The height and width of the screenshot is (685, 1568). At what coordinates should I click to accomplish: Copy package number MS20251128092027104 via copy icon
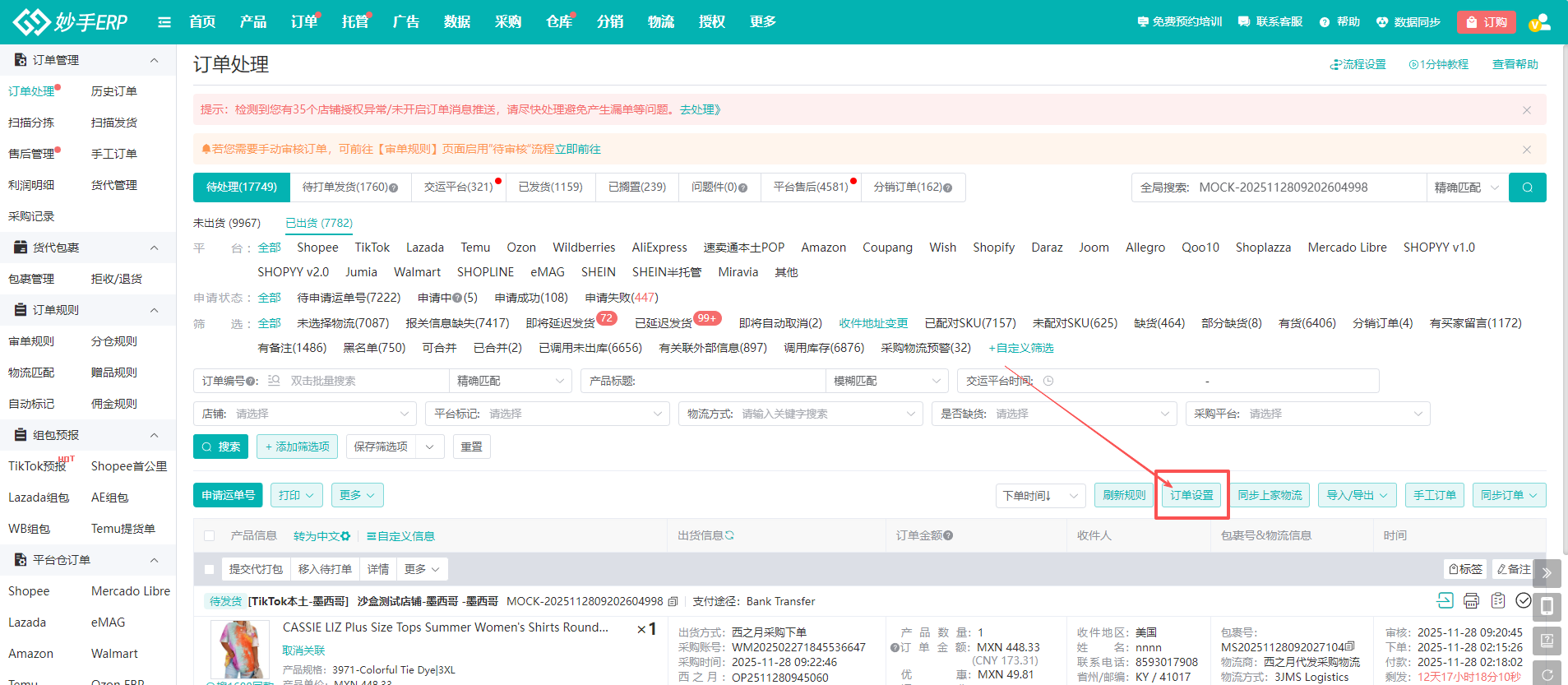point(1349,647)
